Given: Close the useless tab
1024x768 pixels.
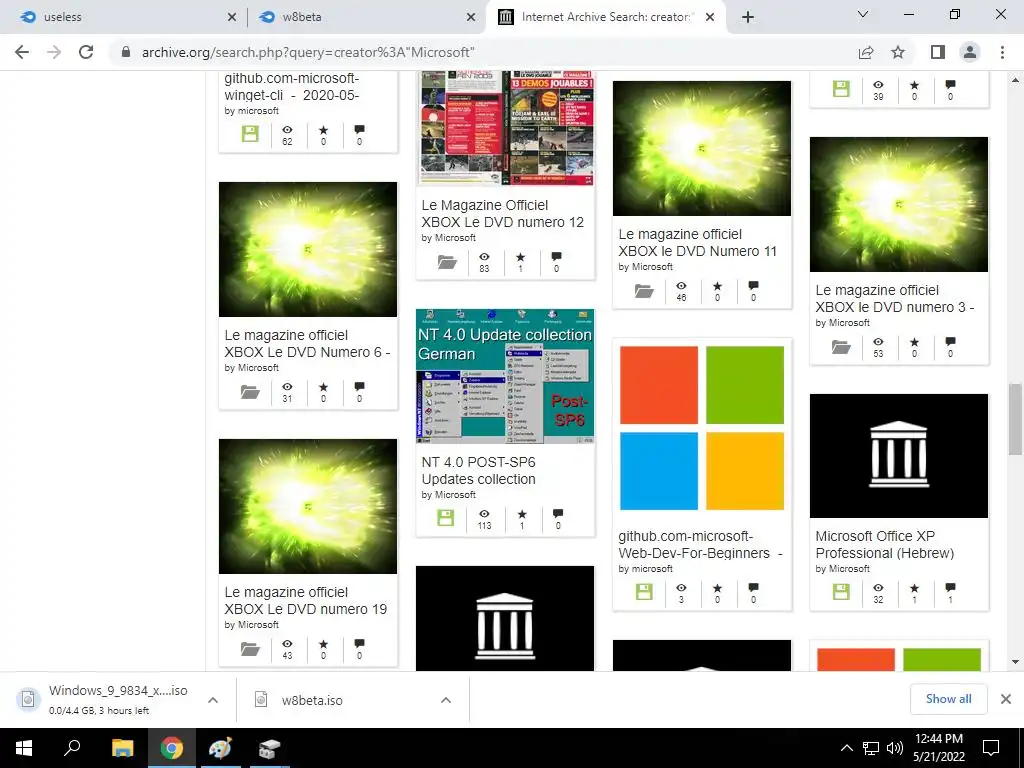Looking at the screenshot, I should (x=232, y=18).
